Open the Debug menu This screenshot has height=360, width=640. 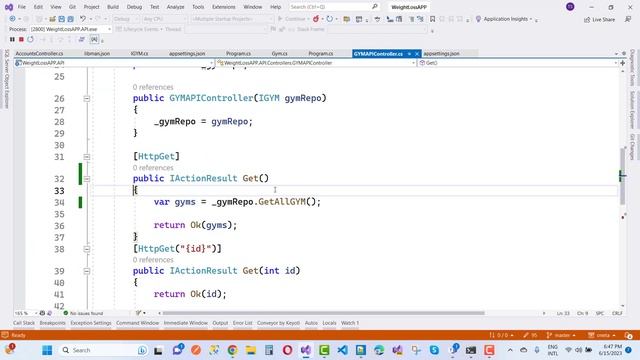(x=134, y=7)
